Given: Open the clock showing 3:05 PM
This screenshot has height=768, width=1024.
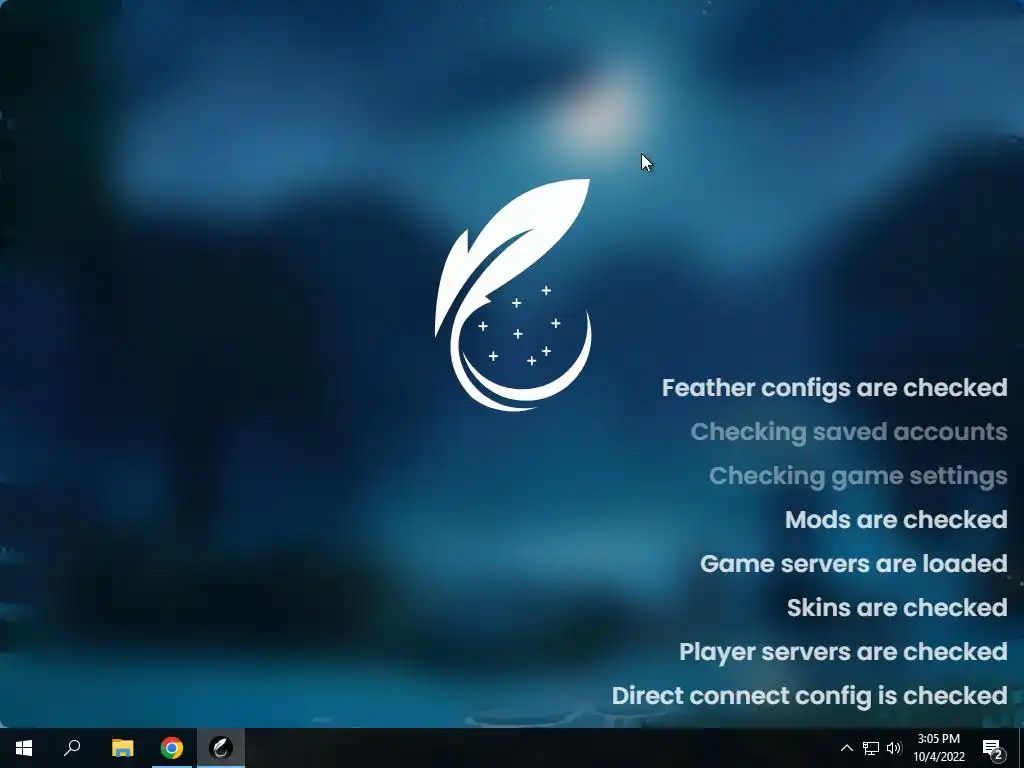Looking at the screenshot, I should point(938,748).
